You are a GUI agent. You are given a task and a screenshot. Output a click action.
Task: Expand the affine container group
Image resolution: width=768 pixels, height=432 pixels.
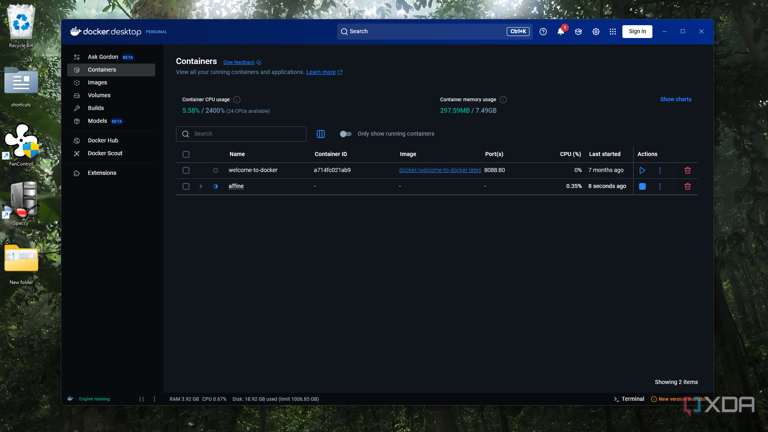[201, 186]
